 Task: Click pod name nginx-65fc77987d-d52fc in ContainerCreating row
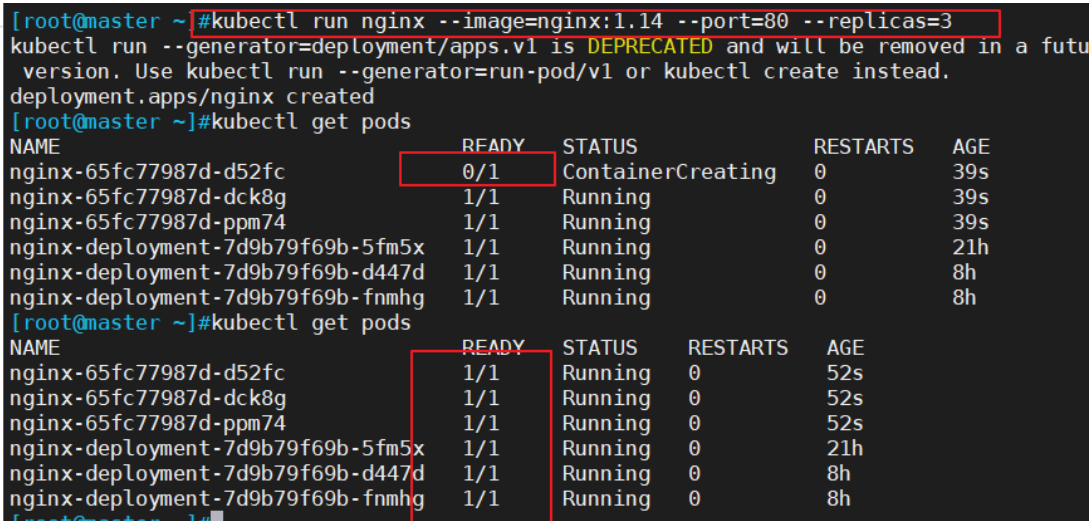coord(147,172)
